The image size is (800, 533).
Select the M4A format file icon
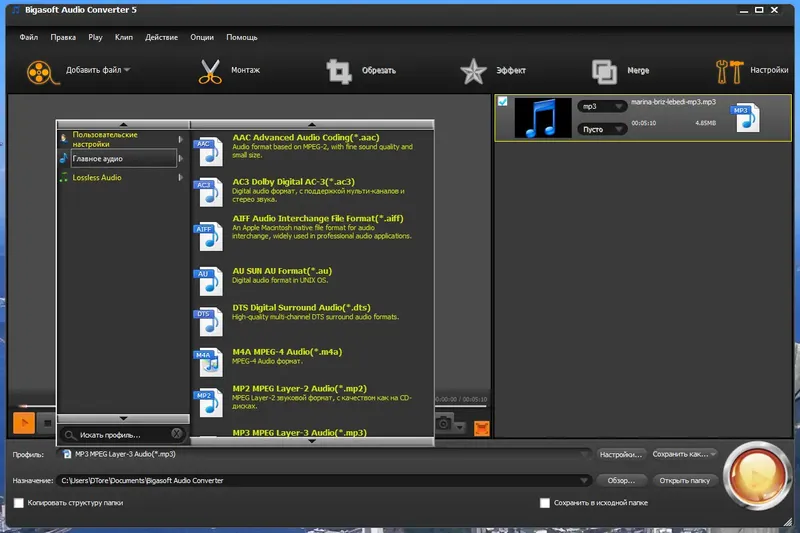(209, 362)
